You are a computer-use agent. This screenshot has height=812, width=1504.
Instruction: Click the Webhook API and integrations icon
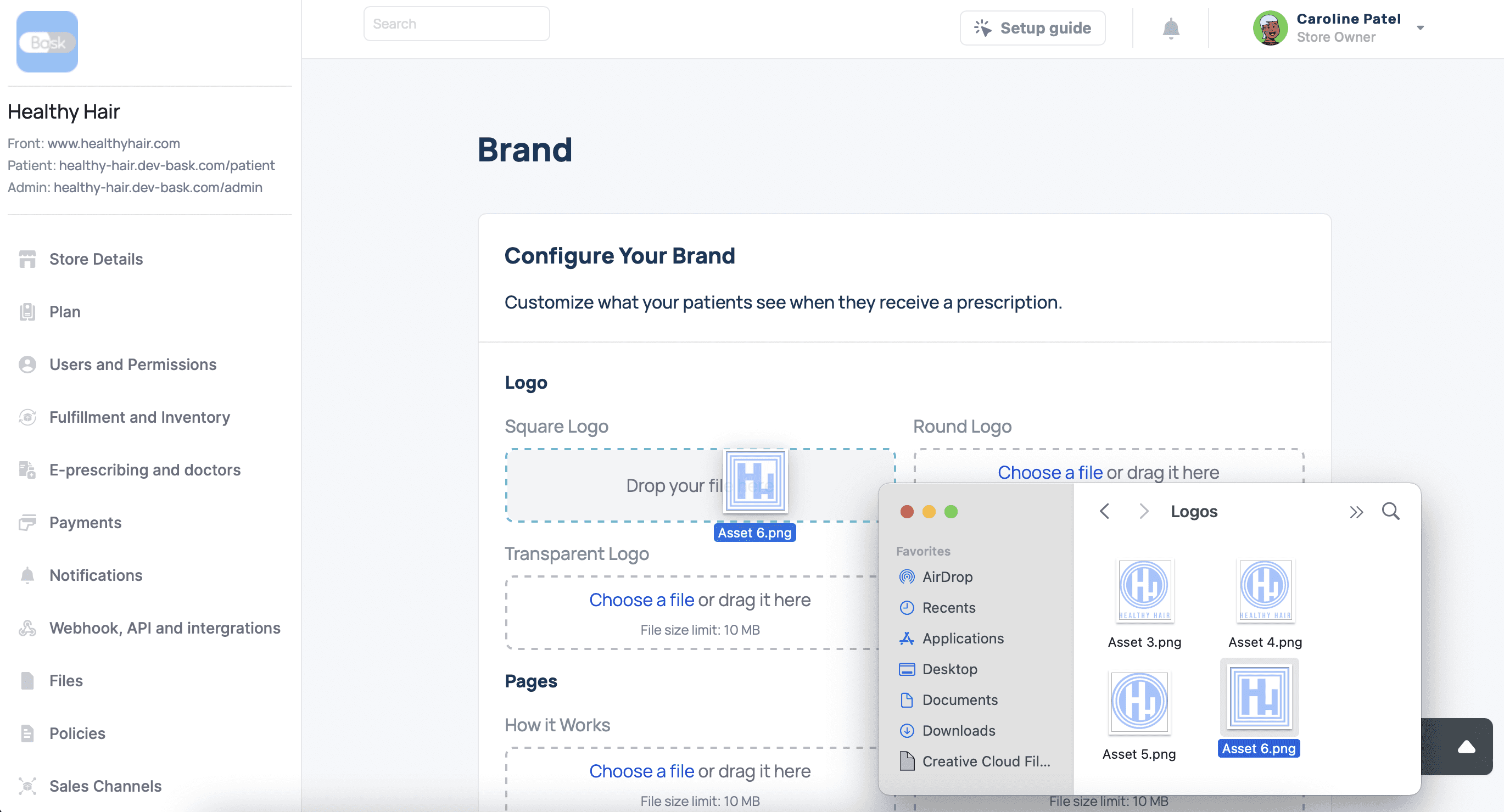28,627
